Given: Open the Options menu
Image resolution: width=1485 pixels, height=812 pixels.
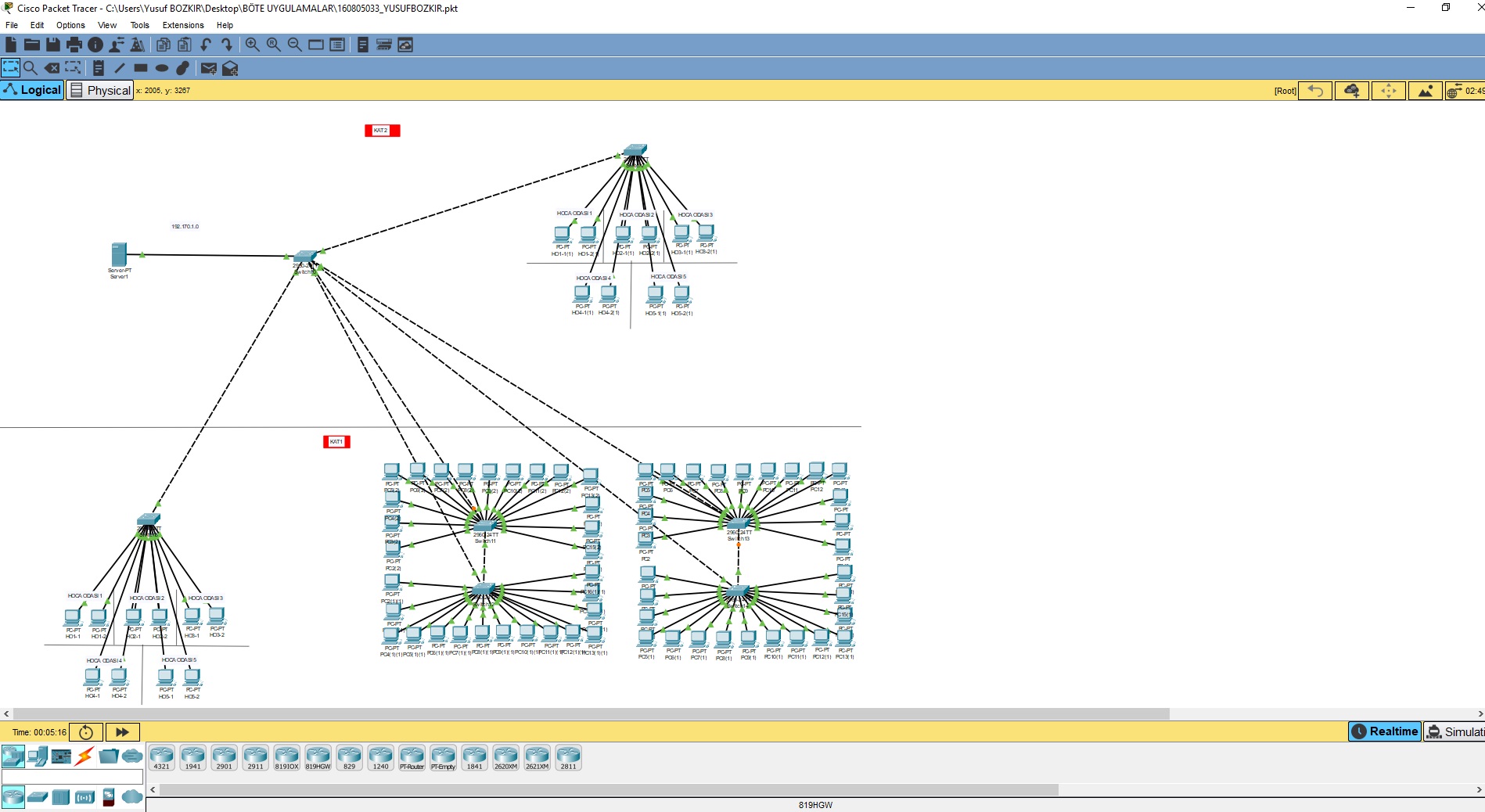Looking at the screenshot, I should click(70, 25).
